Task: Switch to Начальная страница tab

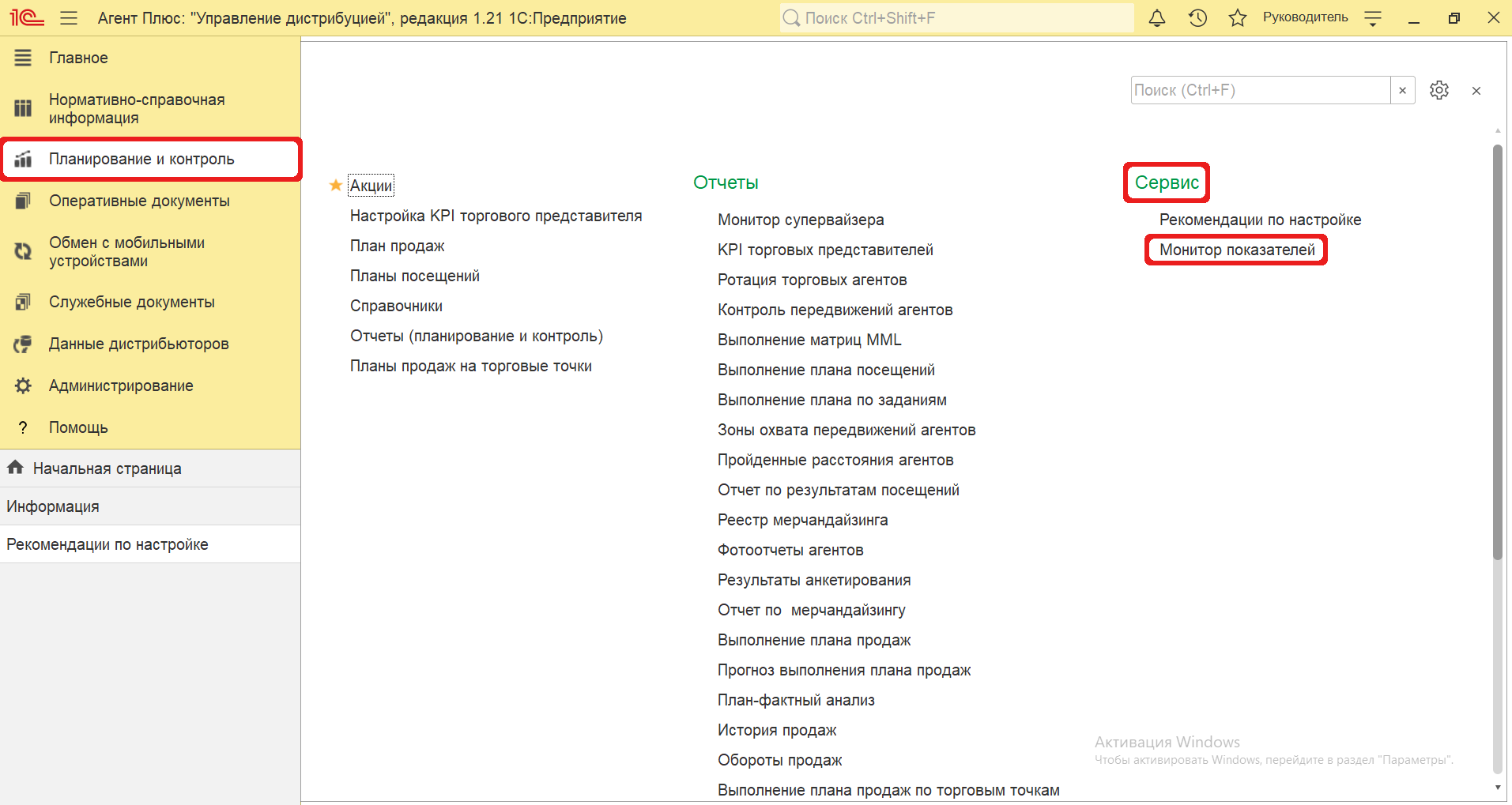Action: [150, 468]
